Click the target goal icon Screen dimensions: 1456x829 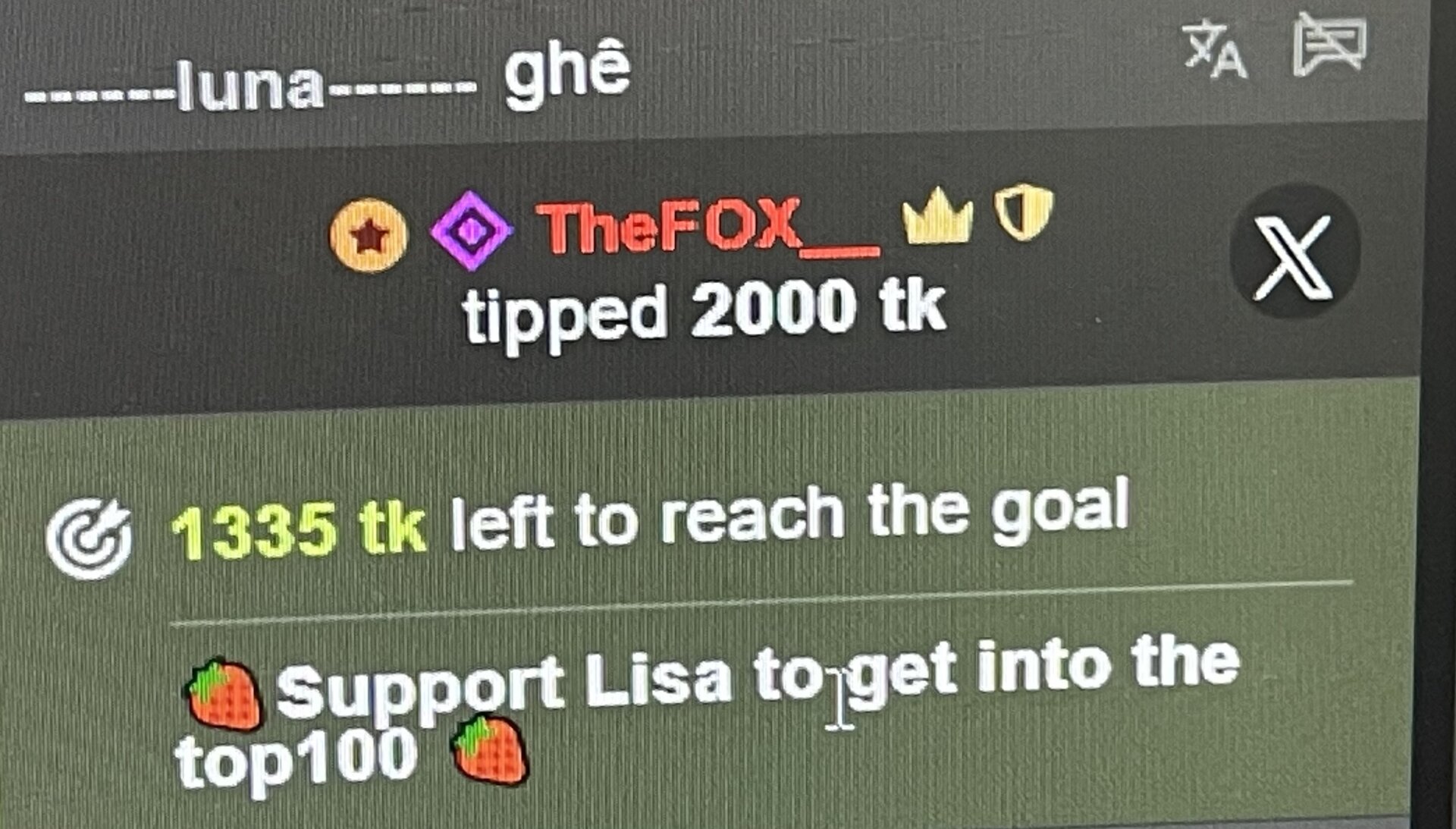(89, 539)
